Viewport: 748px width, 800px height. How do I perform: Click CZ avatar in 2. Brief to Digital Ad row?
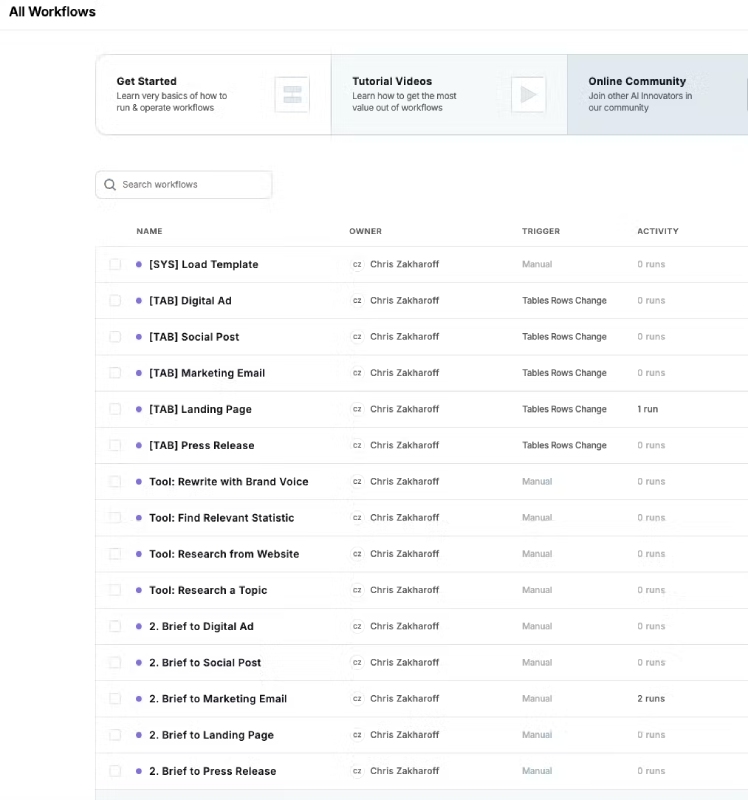click(357, 627)
